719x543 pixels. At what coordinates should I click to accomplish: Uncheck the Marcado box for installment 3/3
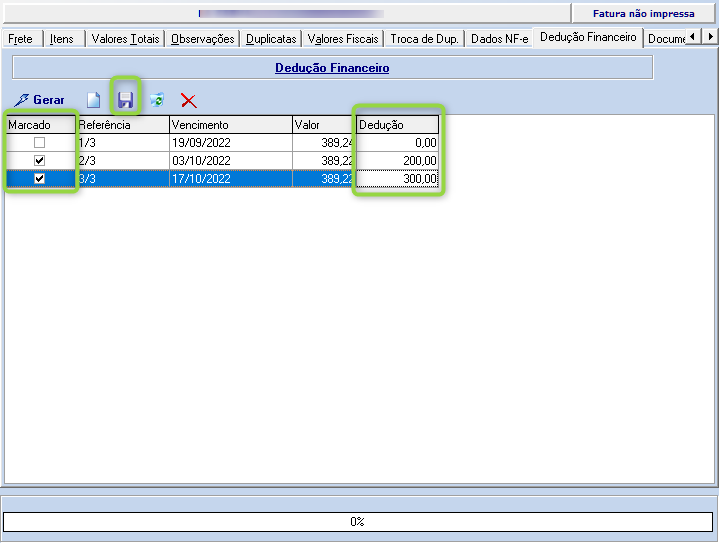(x=40, y=179)
